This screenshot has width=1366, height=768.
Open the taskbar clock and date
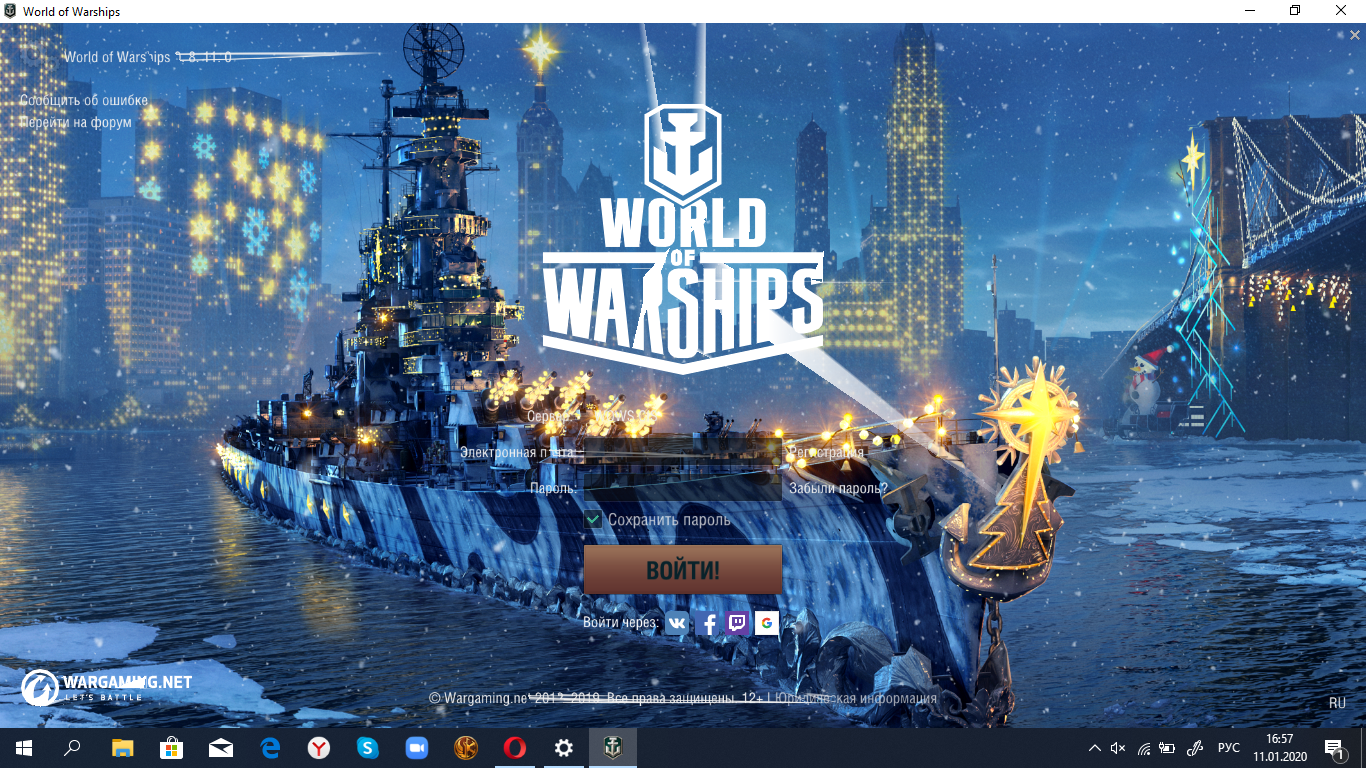[x=1280, y=748]
